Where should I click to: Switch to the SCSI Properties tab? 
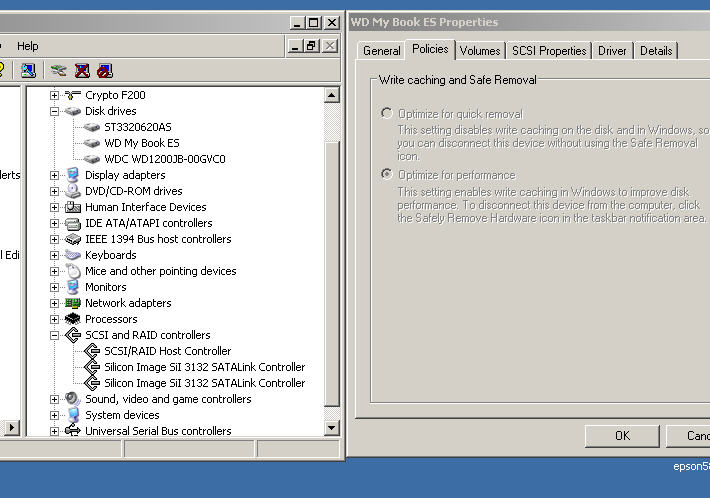(549, 51)
